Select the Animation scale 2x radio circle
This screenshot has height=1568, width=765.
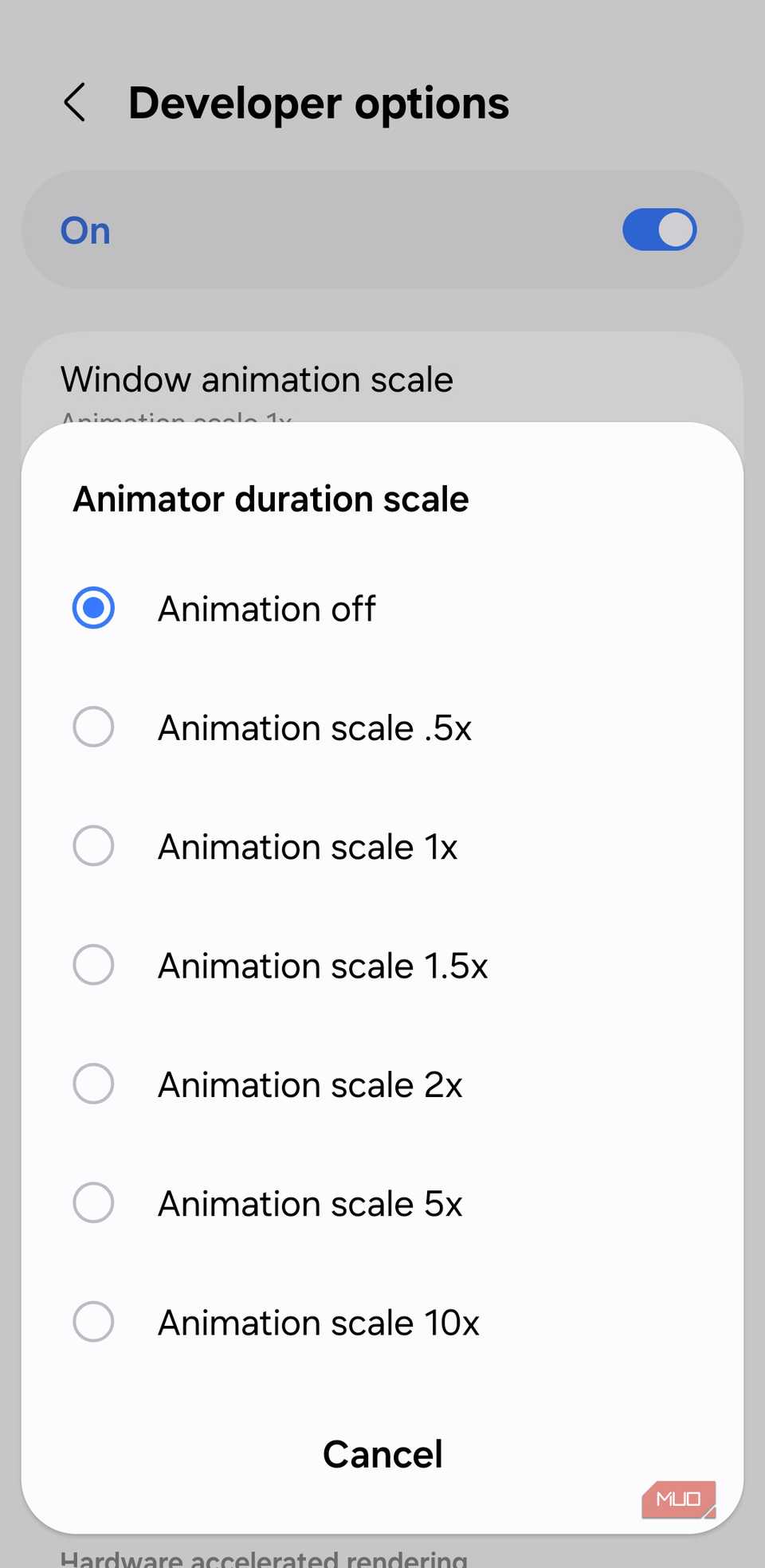click(x=93, y=1084)
